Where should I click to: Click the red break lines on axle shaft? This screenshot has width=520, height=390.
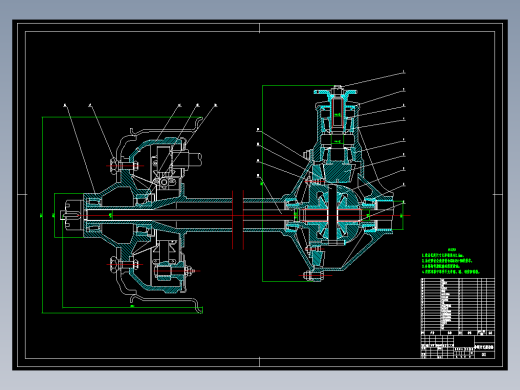[x=238, y=220]
